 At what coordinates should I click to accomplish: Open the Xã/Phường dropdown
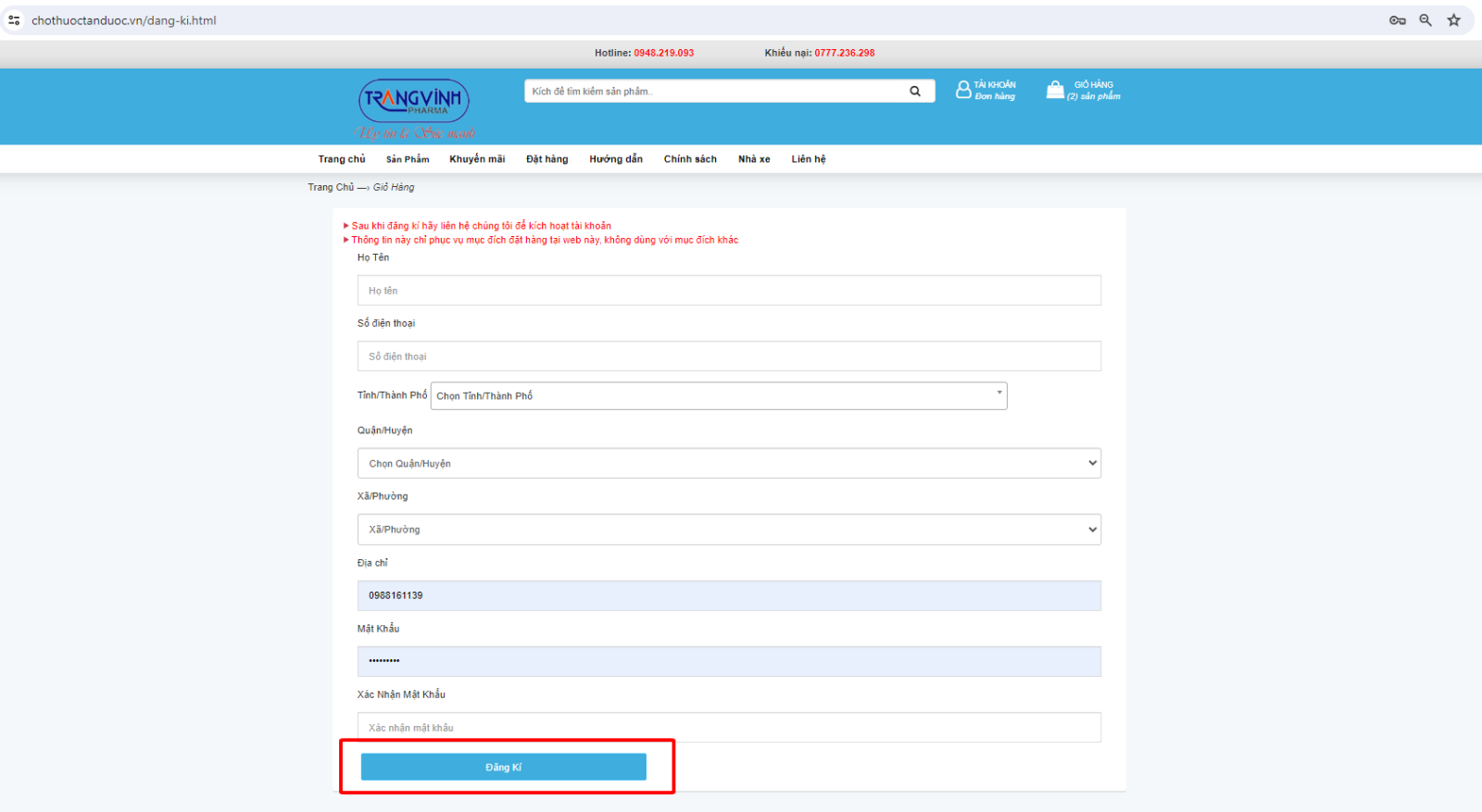tap(729, 530)
